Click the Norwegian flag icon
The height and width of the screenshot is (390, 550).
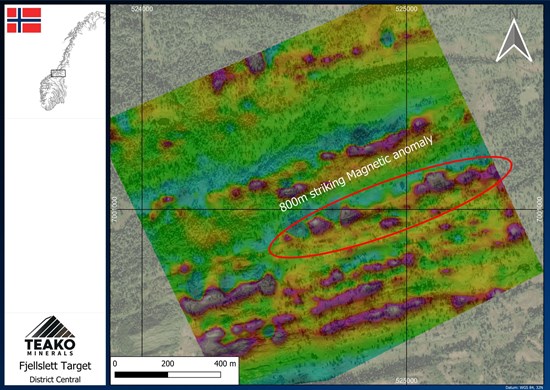tap(24, 20)
